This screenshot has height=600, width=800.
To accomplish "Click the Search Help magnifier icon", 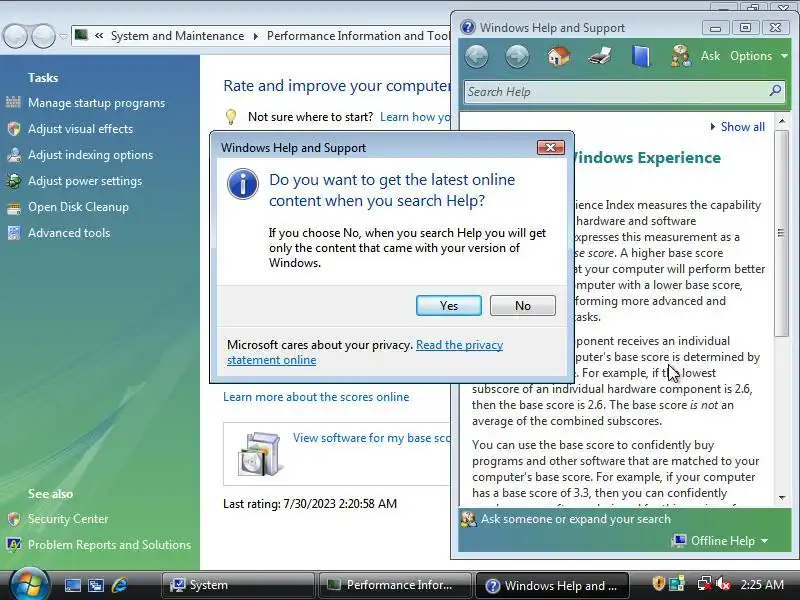I will pos(775,91).
